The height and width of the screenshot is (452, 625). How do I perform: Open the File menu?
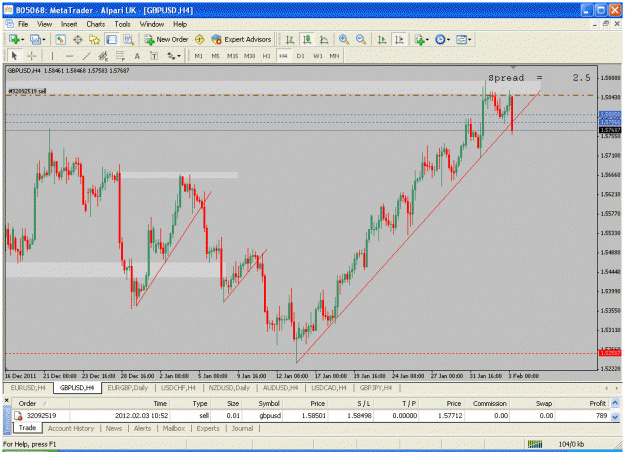[x=23, y=24]
